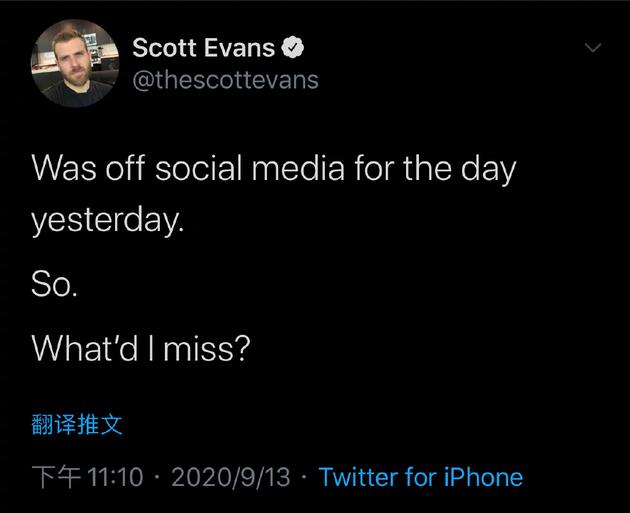Viewport: 630px width, 513px height.
Task: Click the word "iPhone" in the source label
Action: click(485, 477)
